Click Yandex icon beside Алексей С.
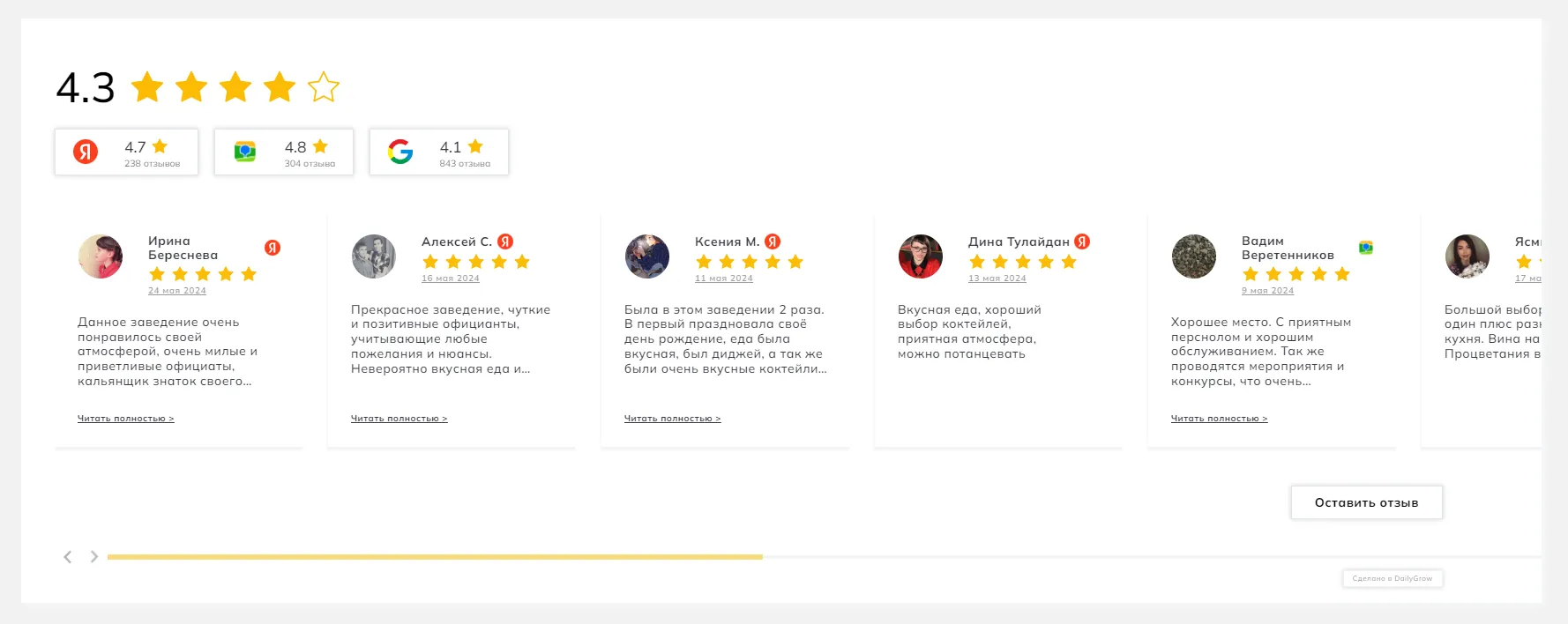Viewport: 1568px width, 624px height. click(505, 241)
